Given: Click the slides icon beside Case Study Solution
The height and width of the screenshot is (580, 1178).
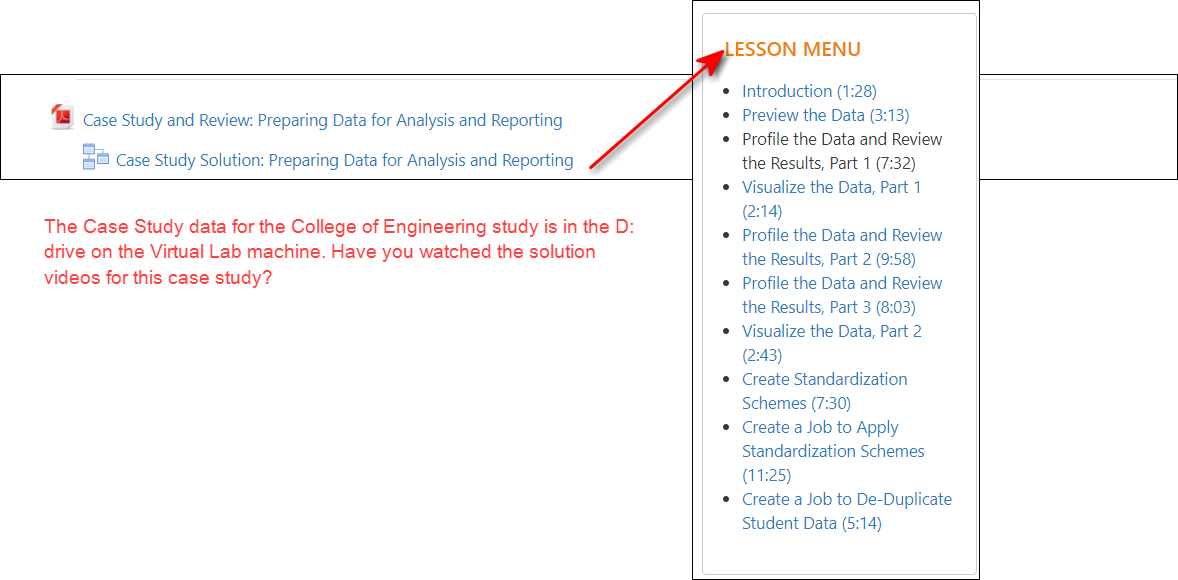Looking at the screenshot, I should coord(96,156).
